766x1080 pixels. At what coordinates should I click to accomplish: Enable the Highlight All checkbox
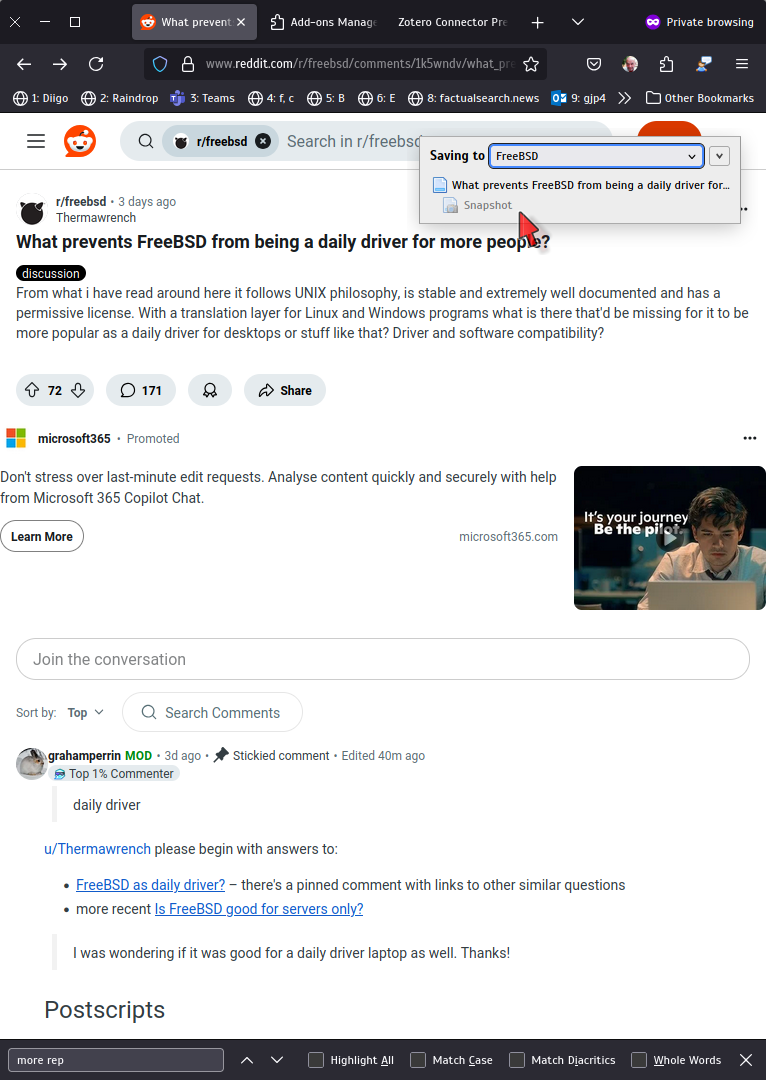point(315,1060)
